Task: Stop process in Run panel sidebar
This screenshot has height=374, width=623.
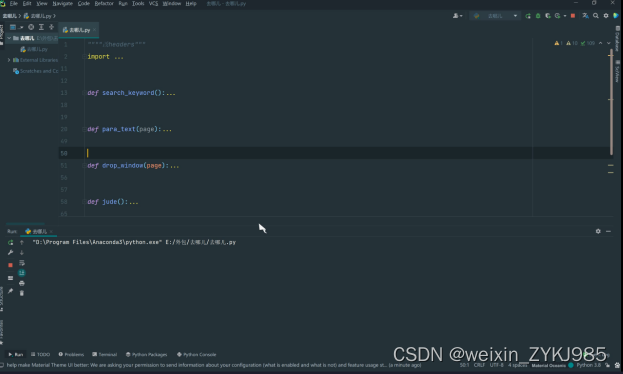Action: (10, 265)
